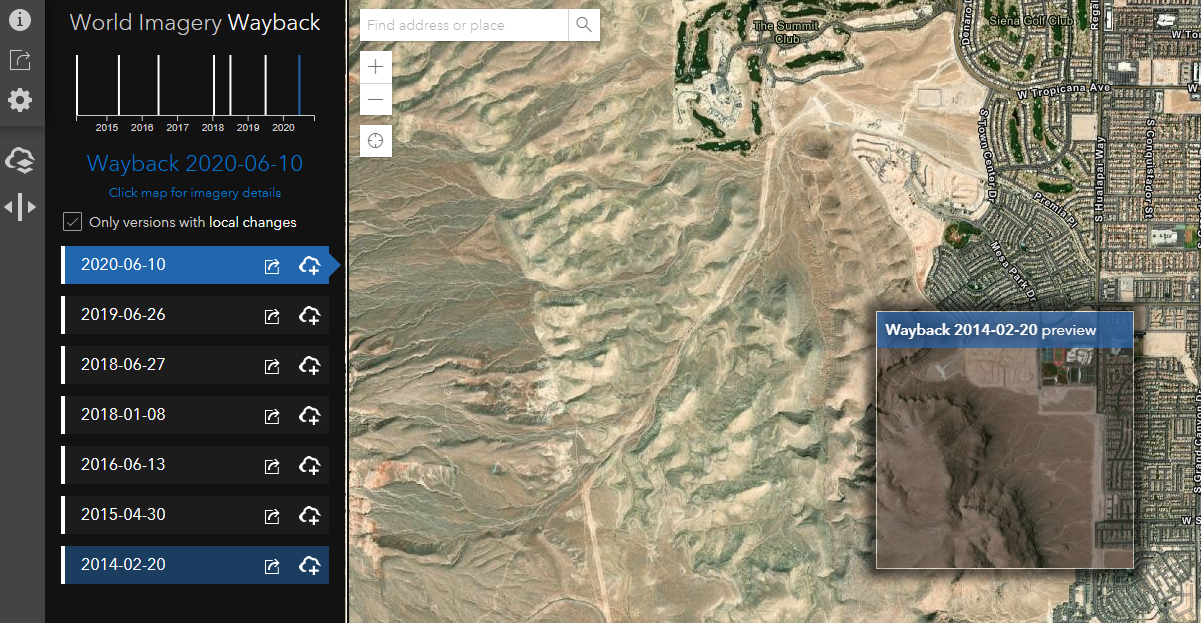Zoom in with the plus button
The width and height of the screenshot is (1201, 623).
point(375,67)
